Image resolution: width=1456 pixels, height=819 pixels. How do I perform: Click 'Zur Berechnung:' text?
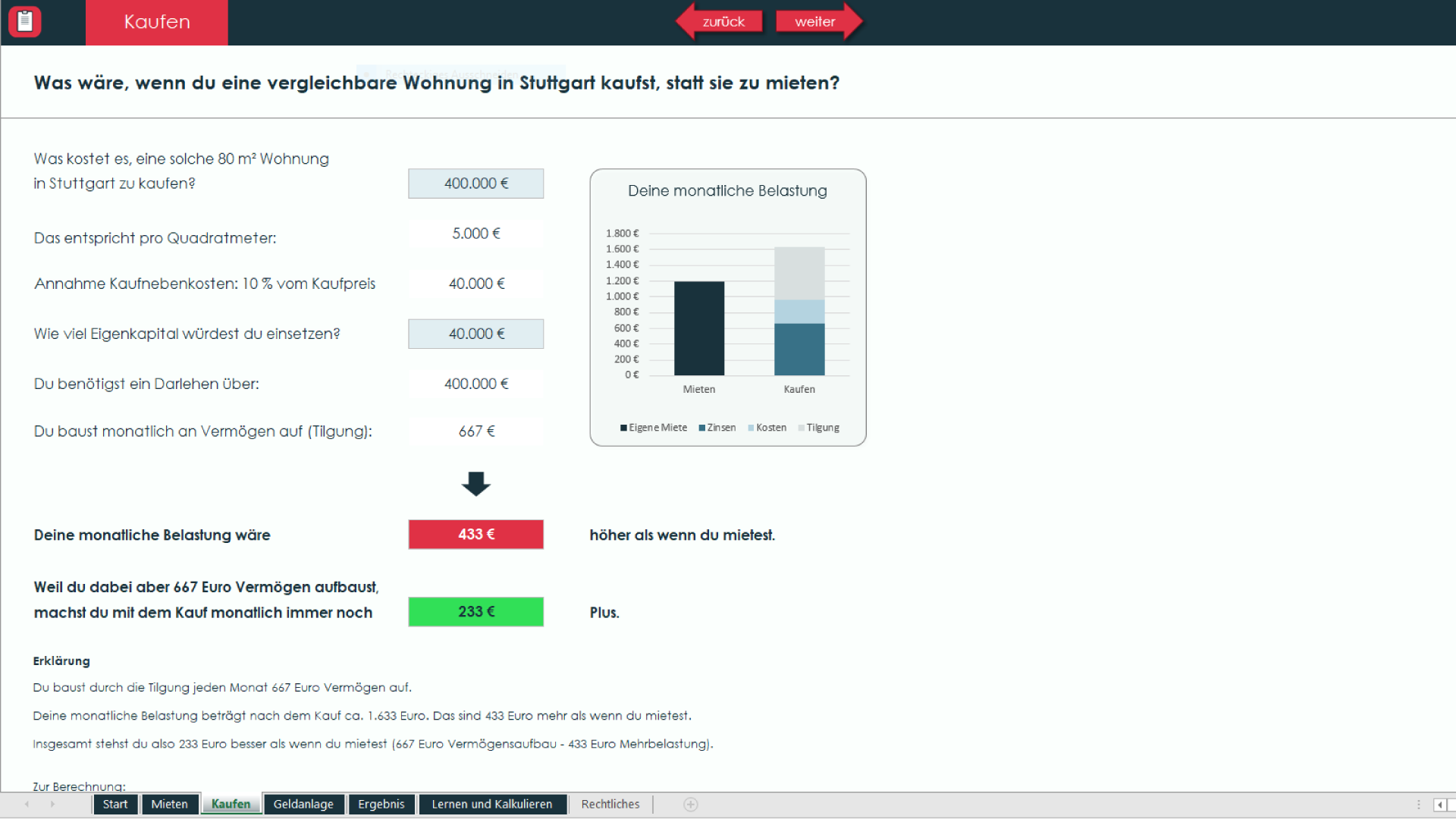[x=79, y=786]
